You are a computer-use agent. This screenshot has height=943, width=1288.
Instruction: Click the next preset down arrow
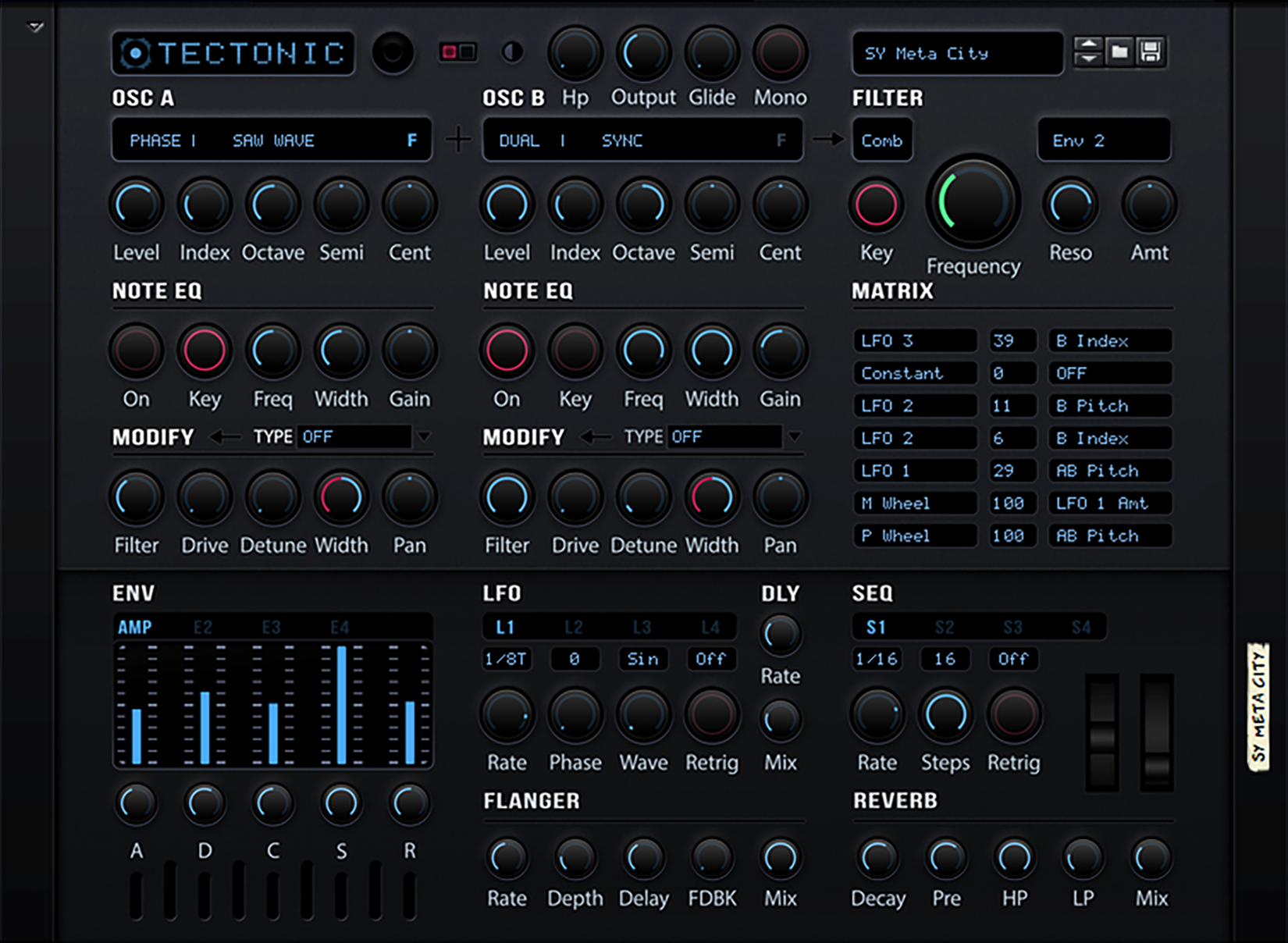pos(1088,60)
